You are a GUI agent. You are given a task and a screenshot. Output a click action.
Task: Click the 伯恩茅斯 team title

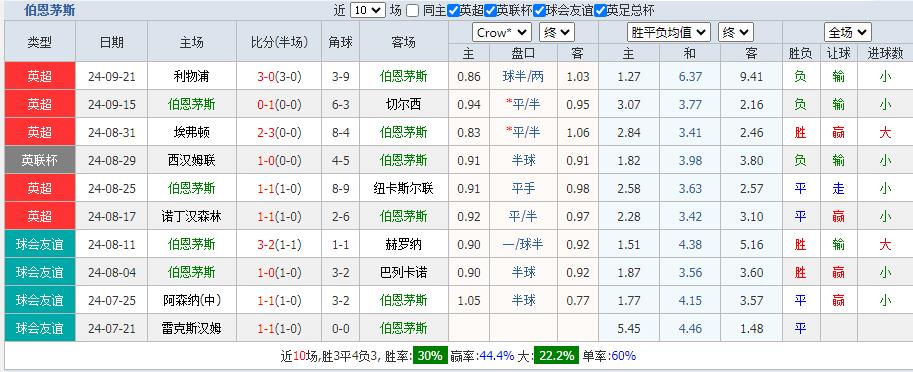49,10
